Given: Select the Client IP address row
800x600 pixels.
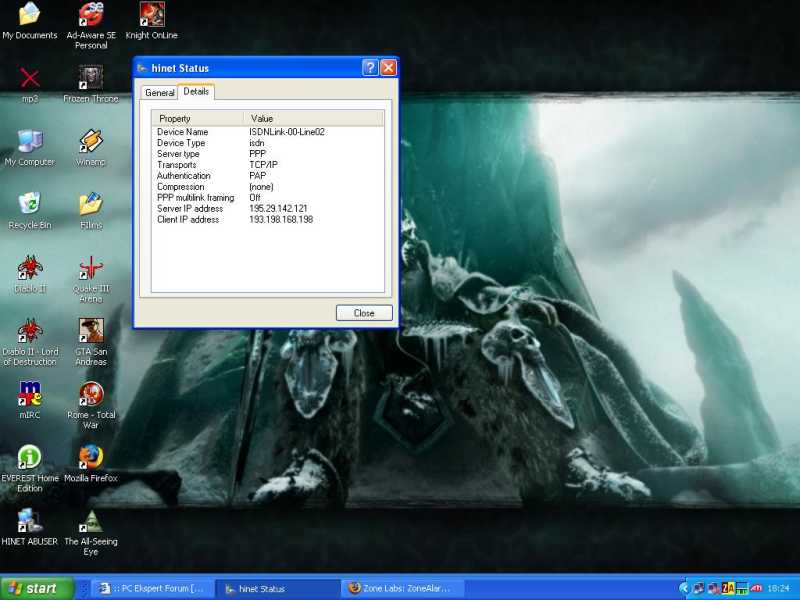Looking at the screenshot, I should tap(268, 219).
